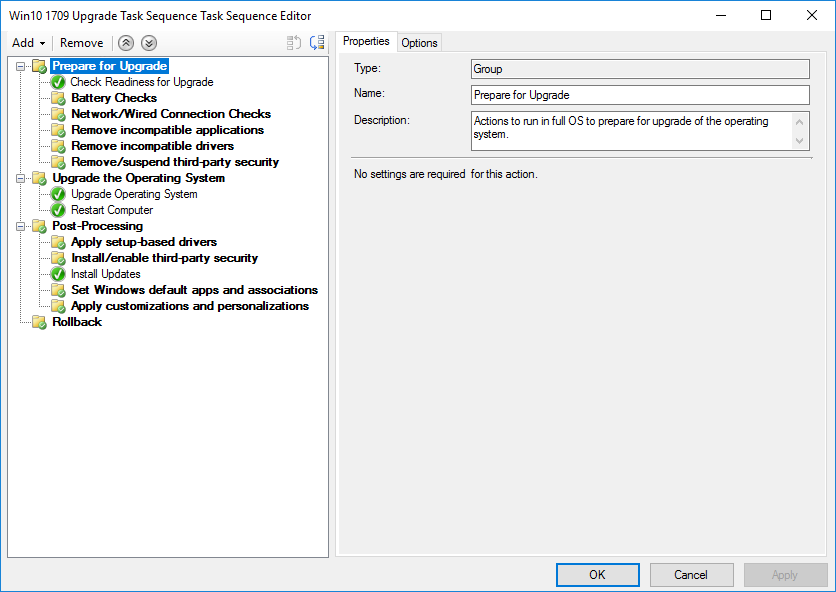
Task: Click the move down double-chevron icon
Action: coord(149,43)
